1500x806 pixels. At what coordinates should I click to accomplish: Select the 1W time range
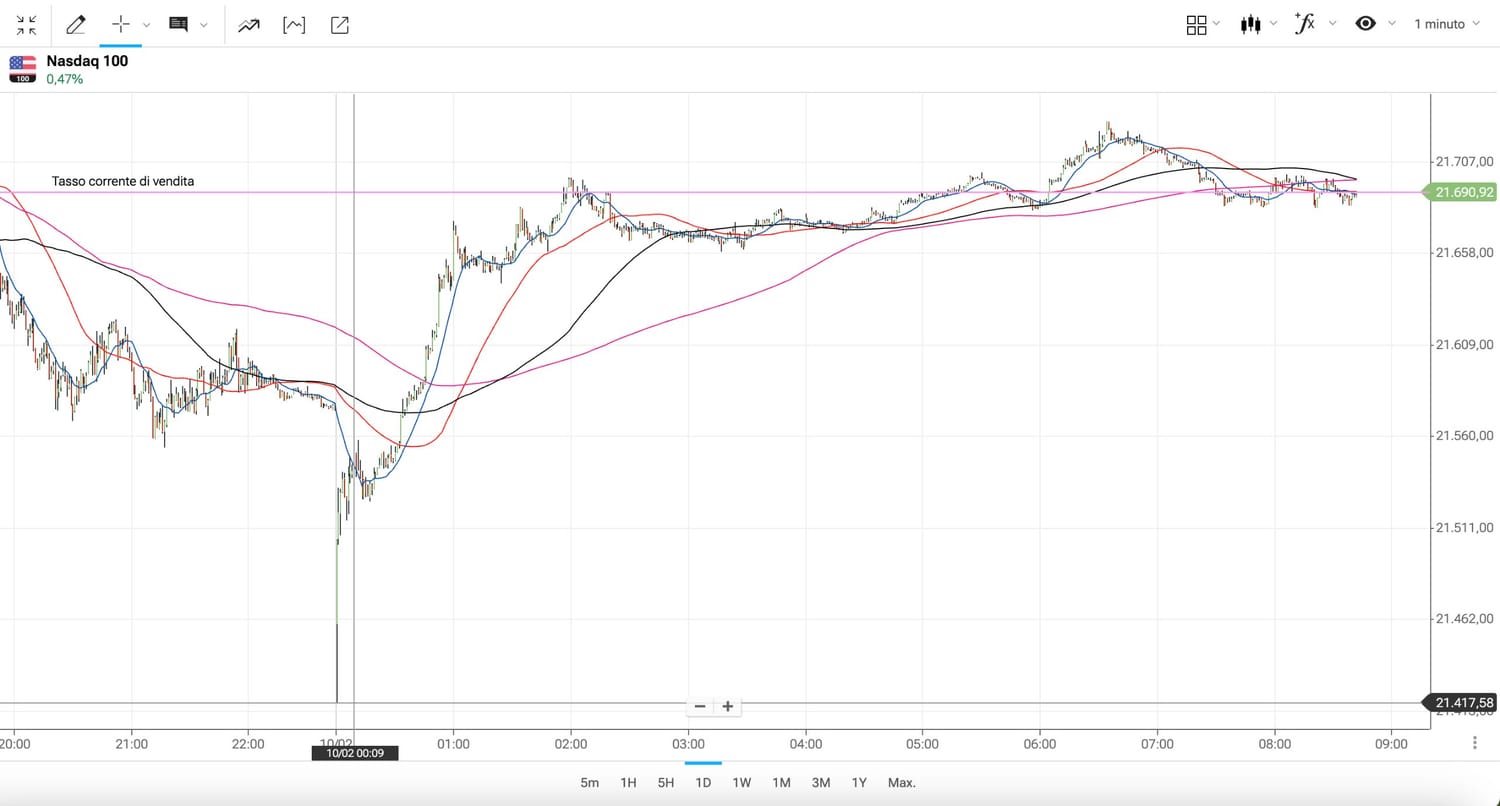pos(741,783)
